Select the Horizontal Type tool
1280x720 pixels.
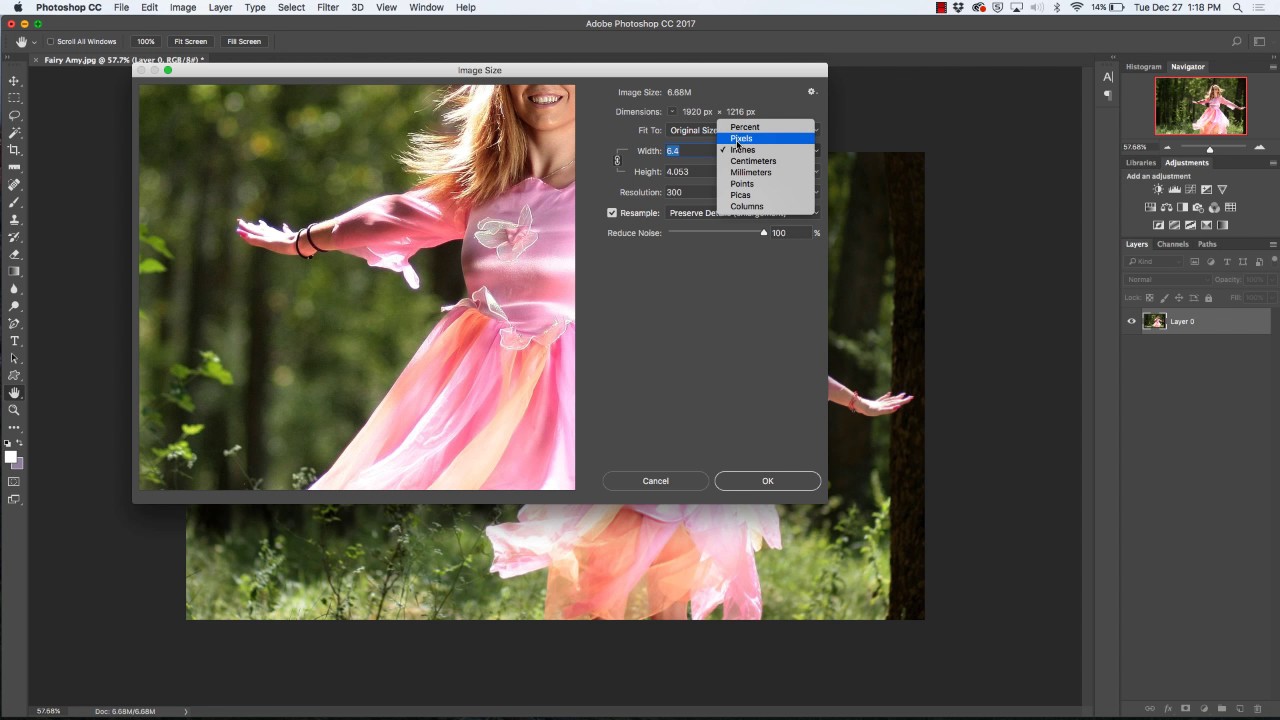point(14,341)
